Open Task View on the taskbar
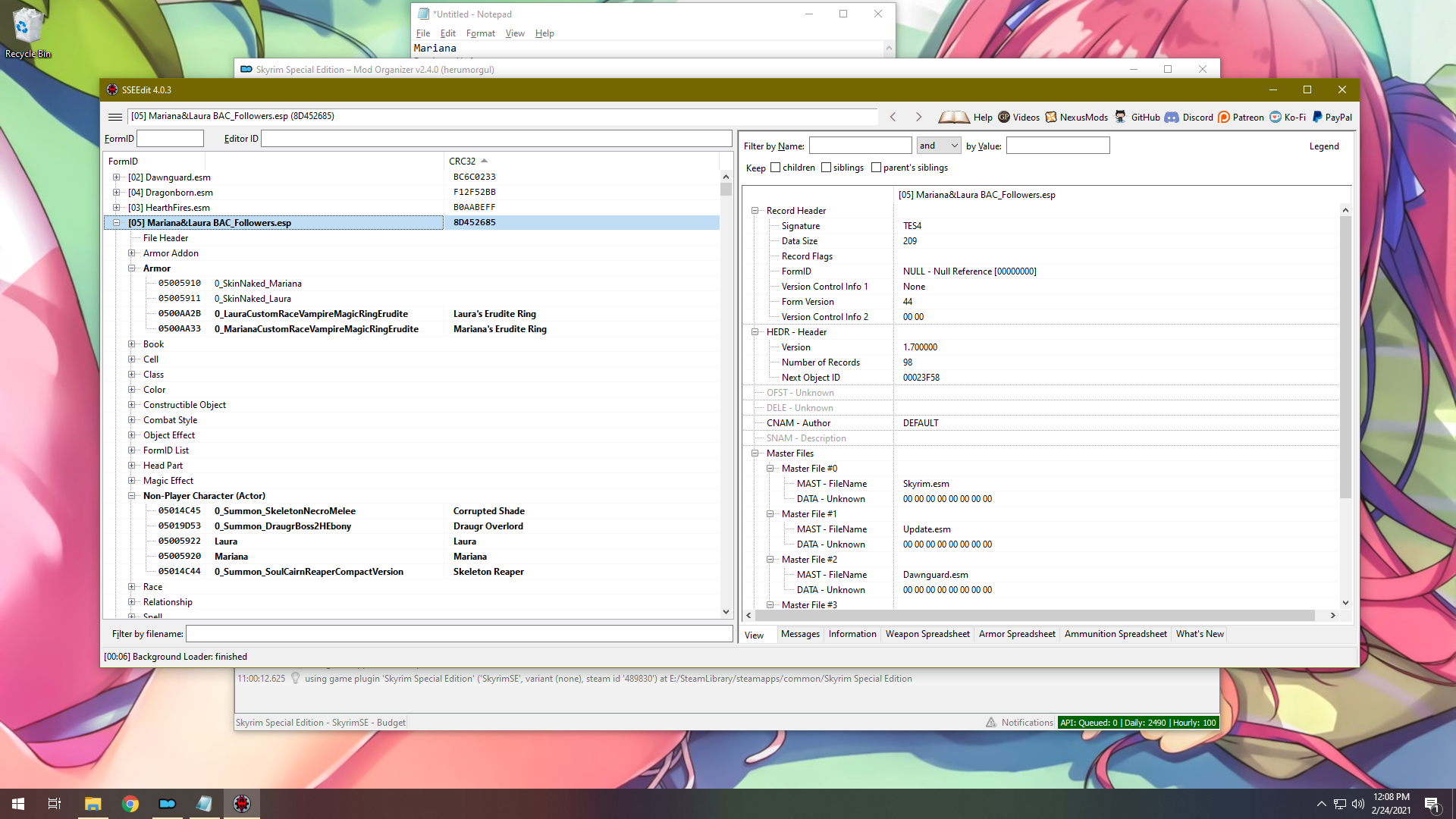 click(x=55, y=804)
